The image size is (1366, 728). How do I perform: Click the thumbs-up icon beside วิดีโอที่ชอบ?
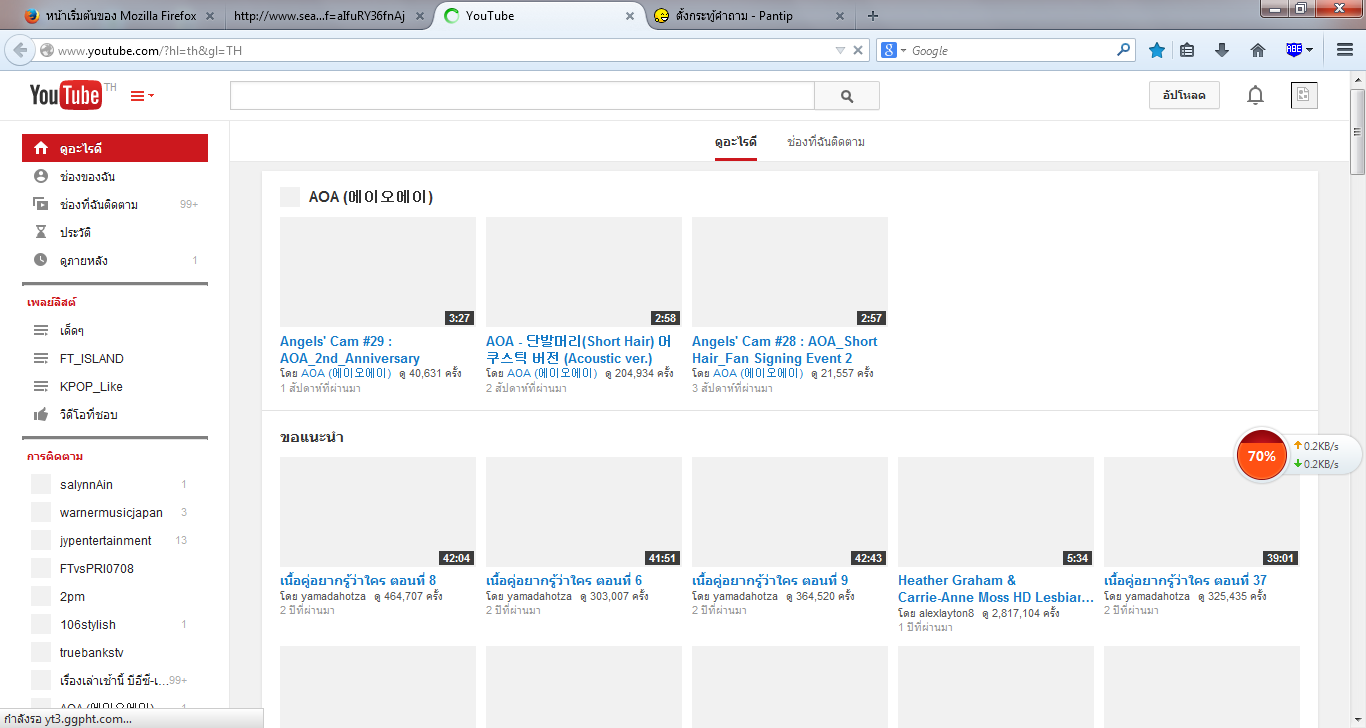41,414
